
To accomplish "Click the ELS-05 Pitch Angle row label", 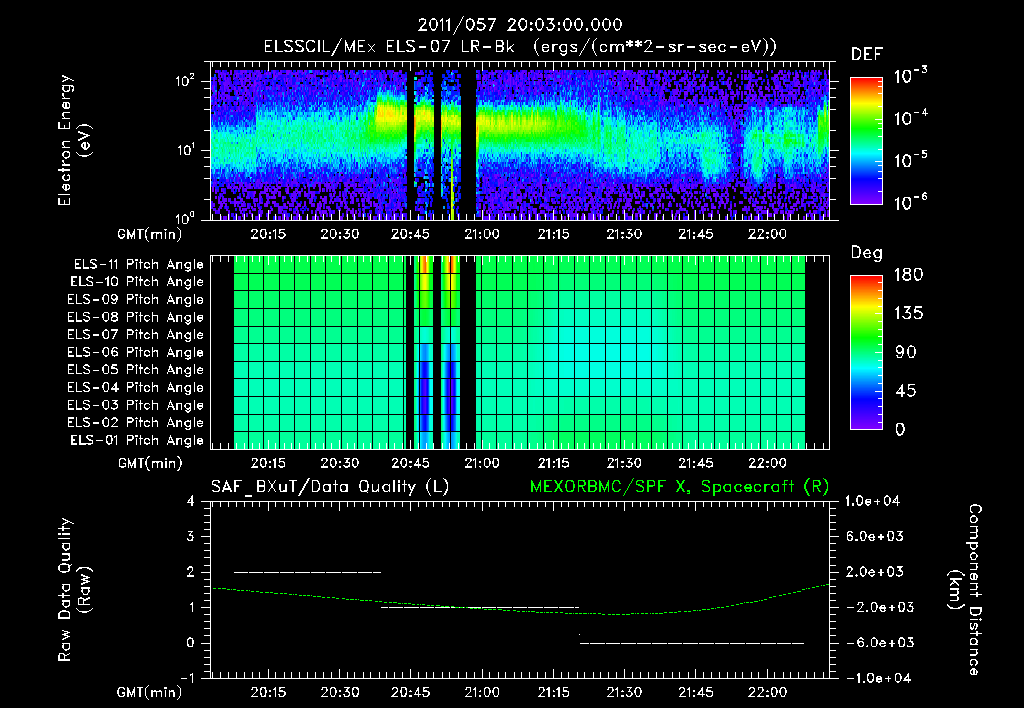I will tap(135, 370).
